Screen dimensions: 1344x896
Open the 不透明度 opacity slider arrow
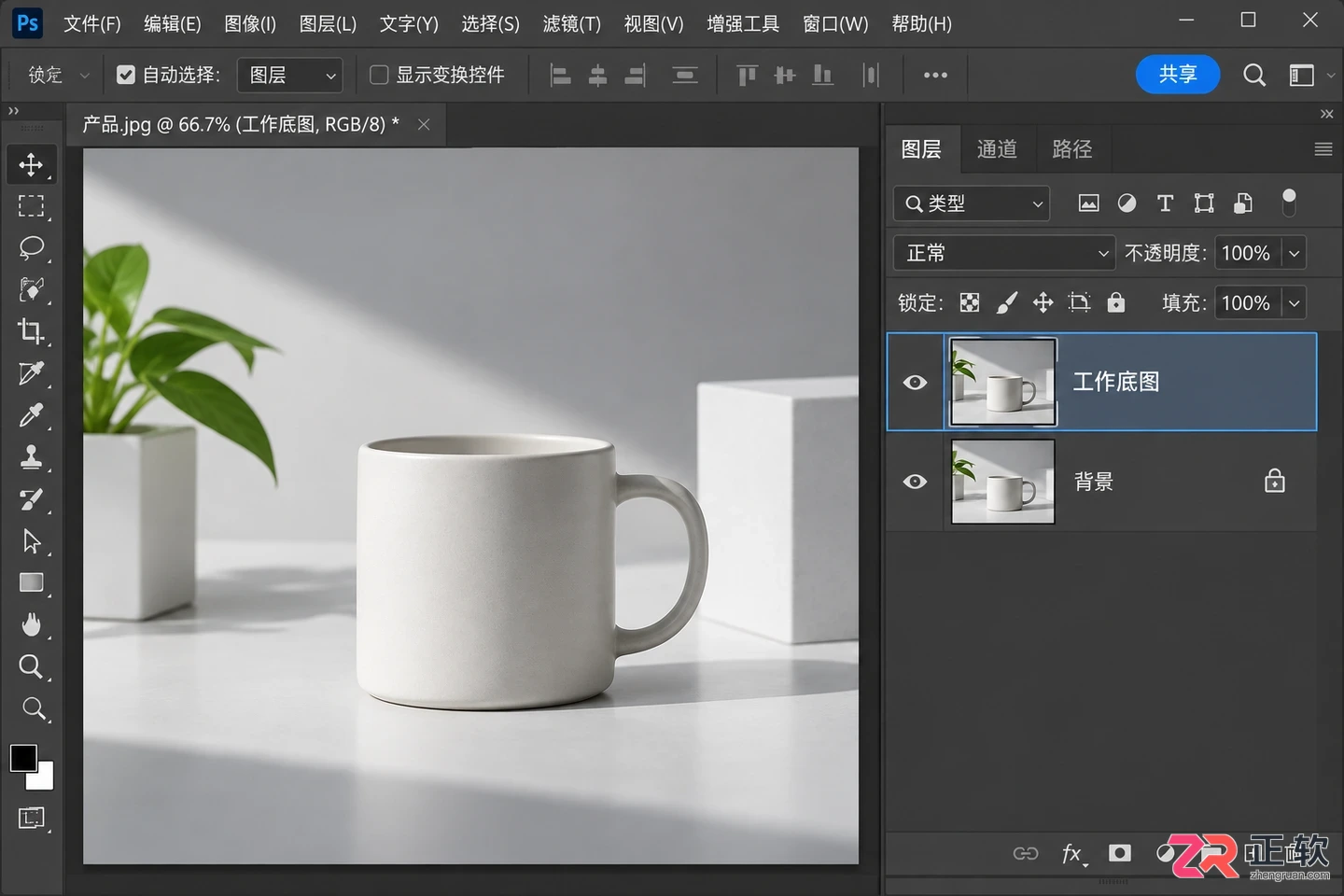tap(1295, 253)
